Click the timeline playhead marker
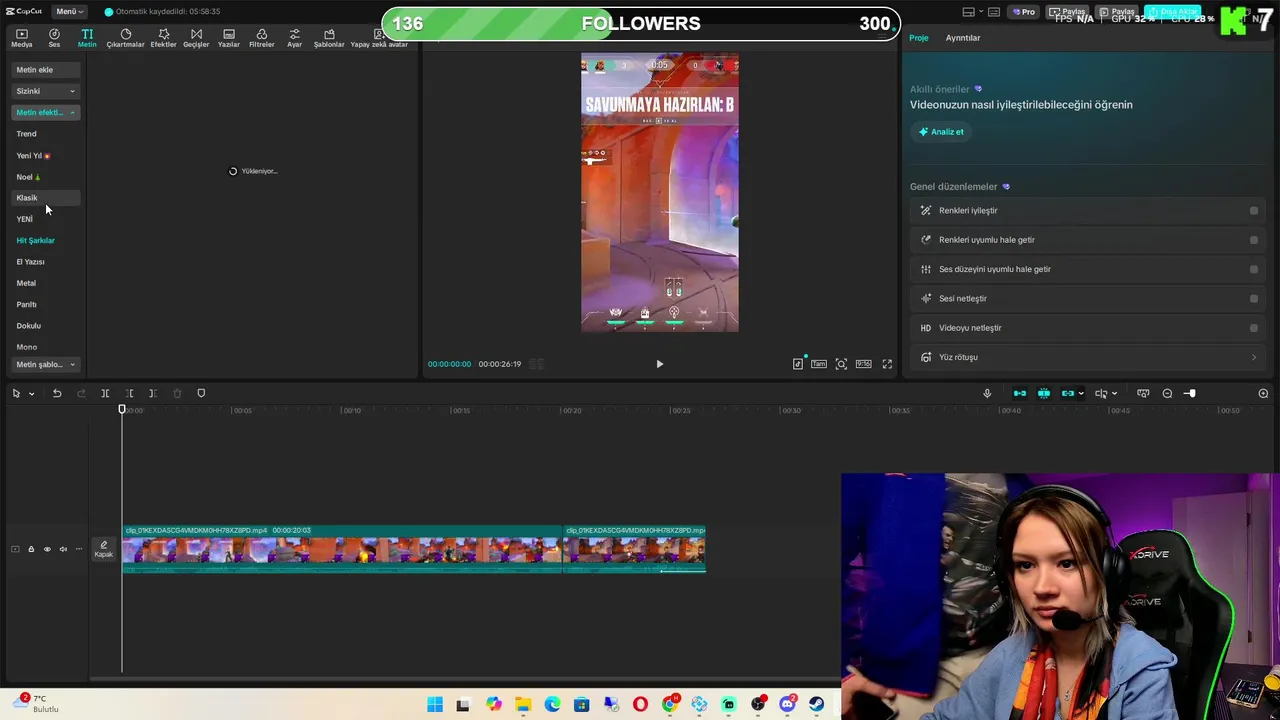 point(122,409)
